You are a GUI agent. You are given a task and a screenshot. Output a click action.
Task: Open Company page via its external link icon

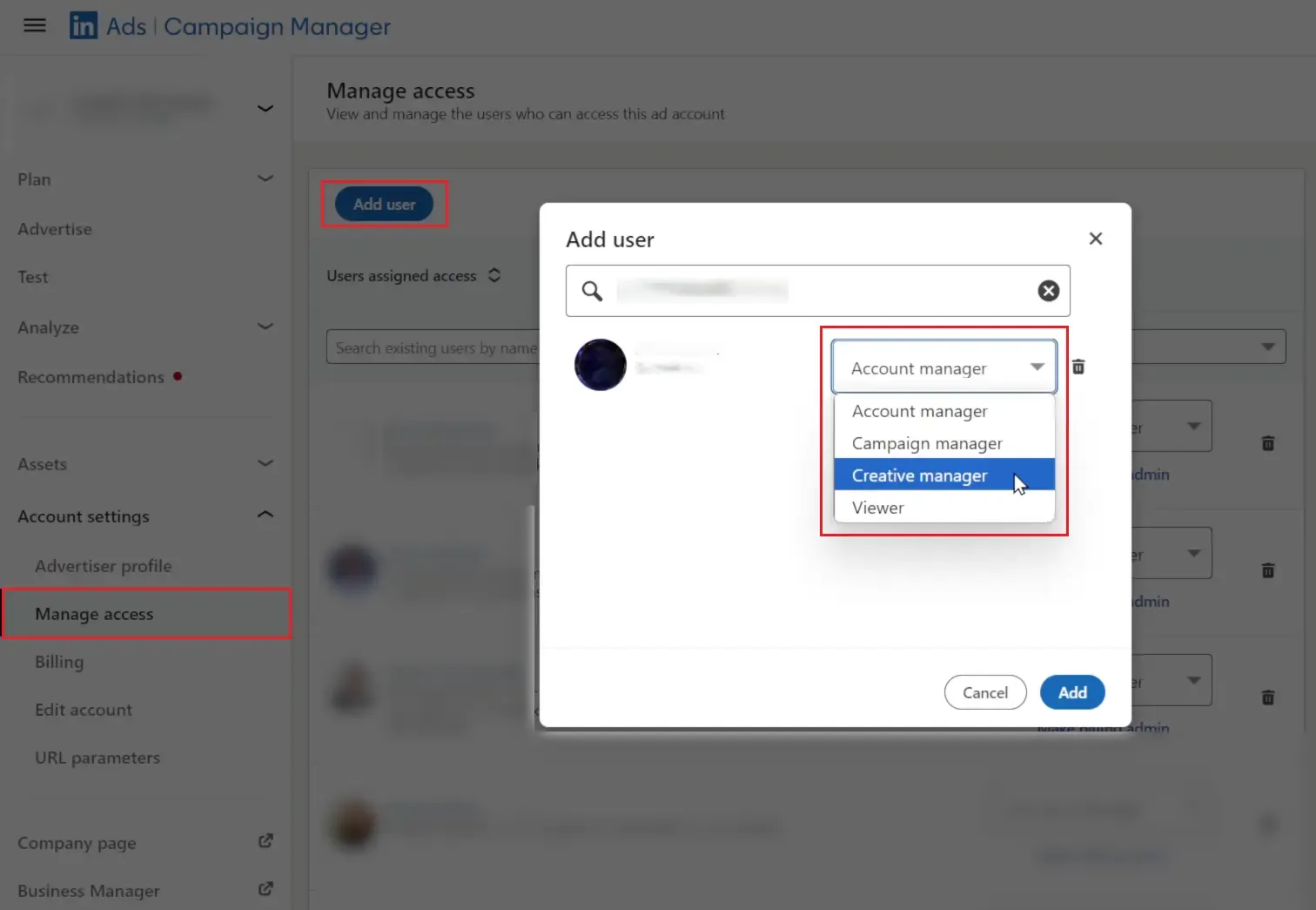click(265, 841)
